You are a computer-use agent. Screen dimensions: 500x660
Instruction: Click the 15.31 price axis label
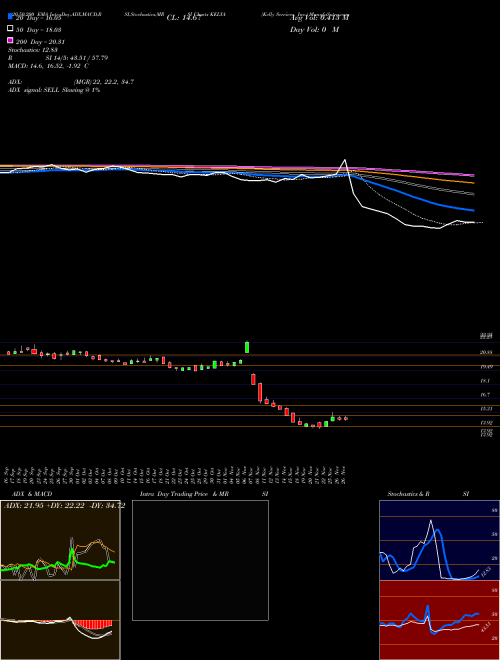tap(486, 409)
